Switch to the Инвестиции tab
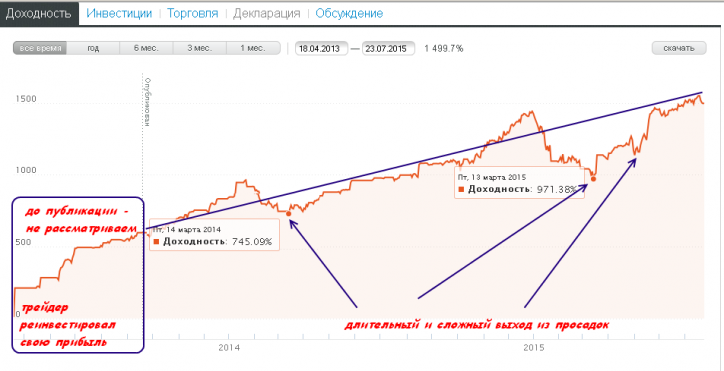Screen dimensions: 724x371 (x=119, y=13)
